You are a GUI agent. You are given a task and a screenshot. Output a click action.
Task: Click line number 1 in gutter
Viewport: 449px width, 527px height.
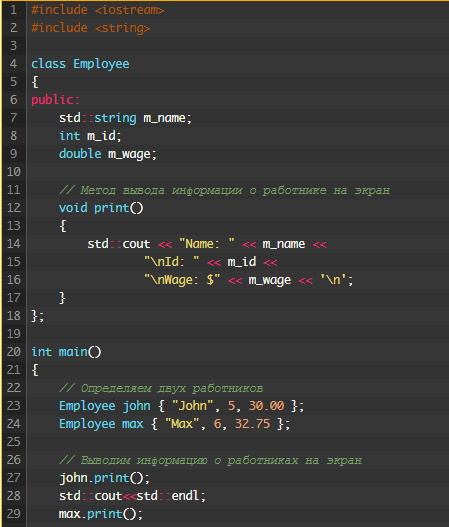14,10
